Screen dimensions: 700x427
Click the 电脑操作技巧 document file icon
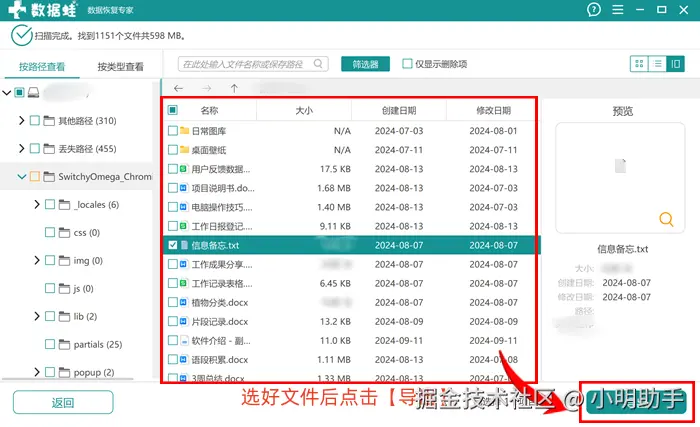[x=183, y=207]
